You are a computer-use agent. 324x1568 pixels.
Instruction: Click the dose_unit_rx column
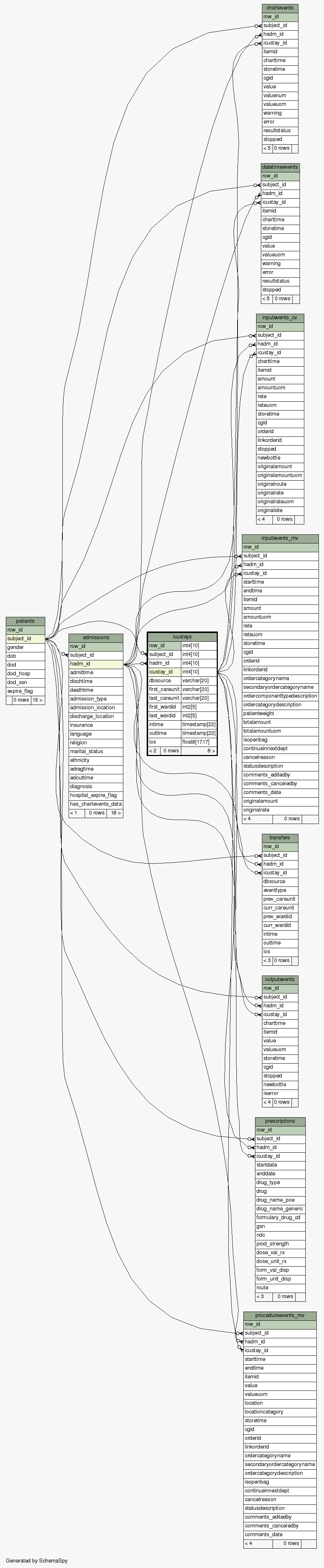click(x=279, y=1261)
